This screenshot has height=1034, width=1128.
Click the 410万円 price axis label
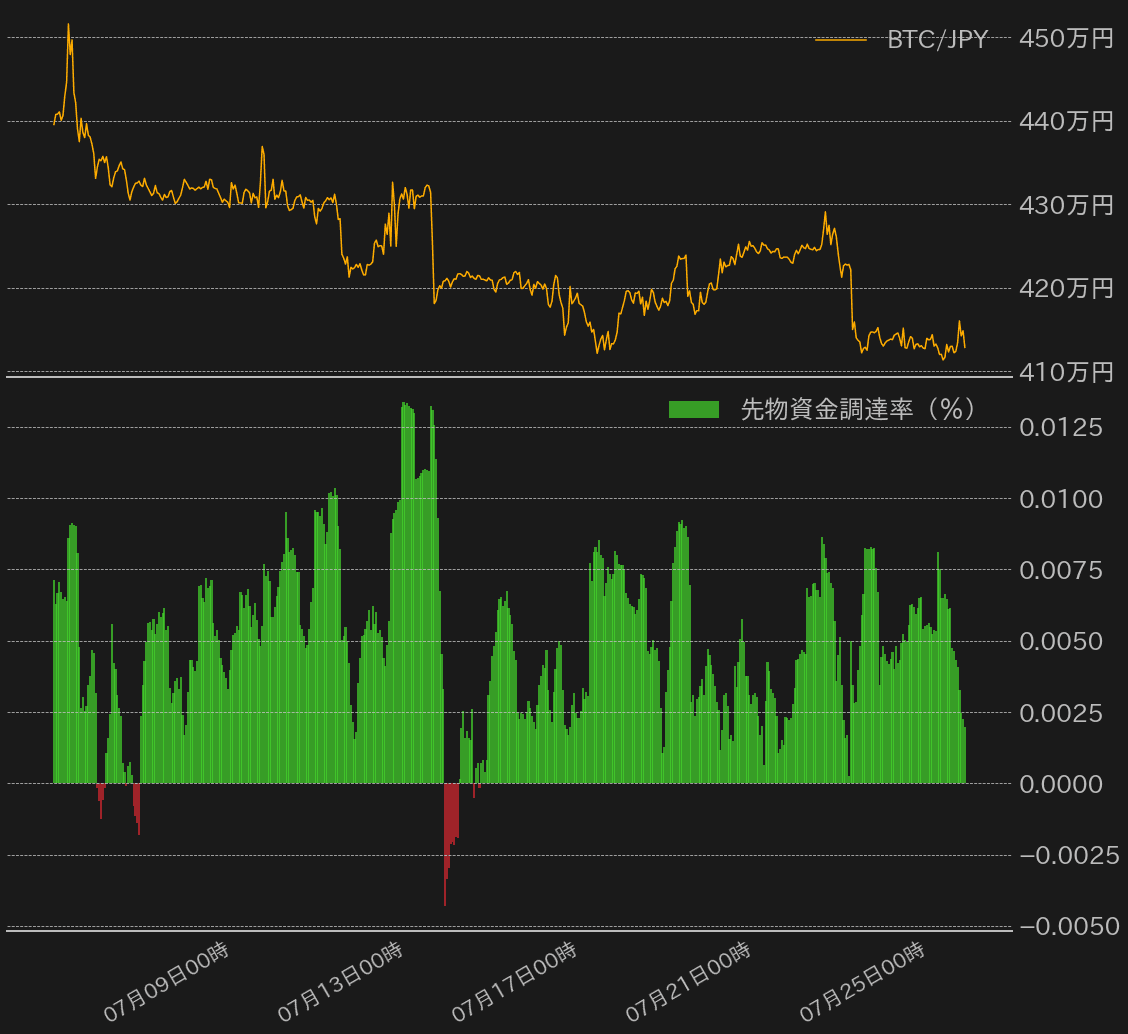[x=1065, y=372]
